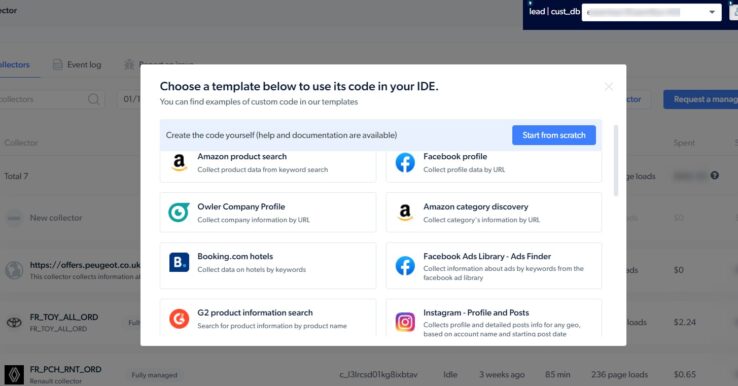Viewport: 738px width, 386px height.
Task: Close the template chooser dialog
Action: tap(609, 87)
